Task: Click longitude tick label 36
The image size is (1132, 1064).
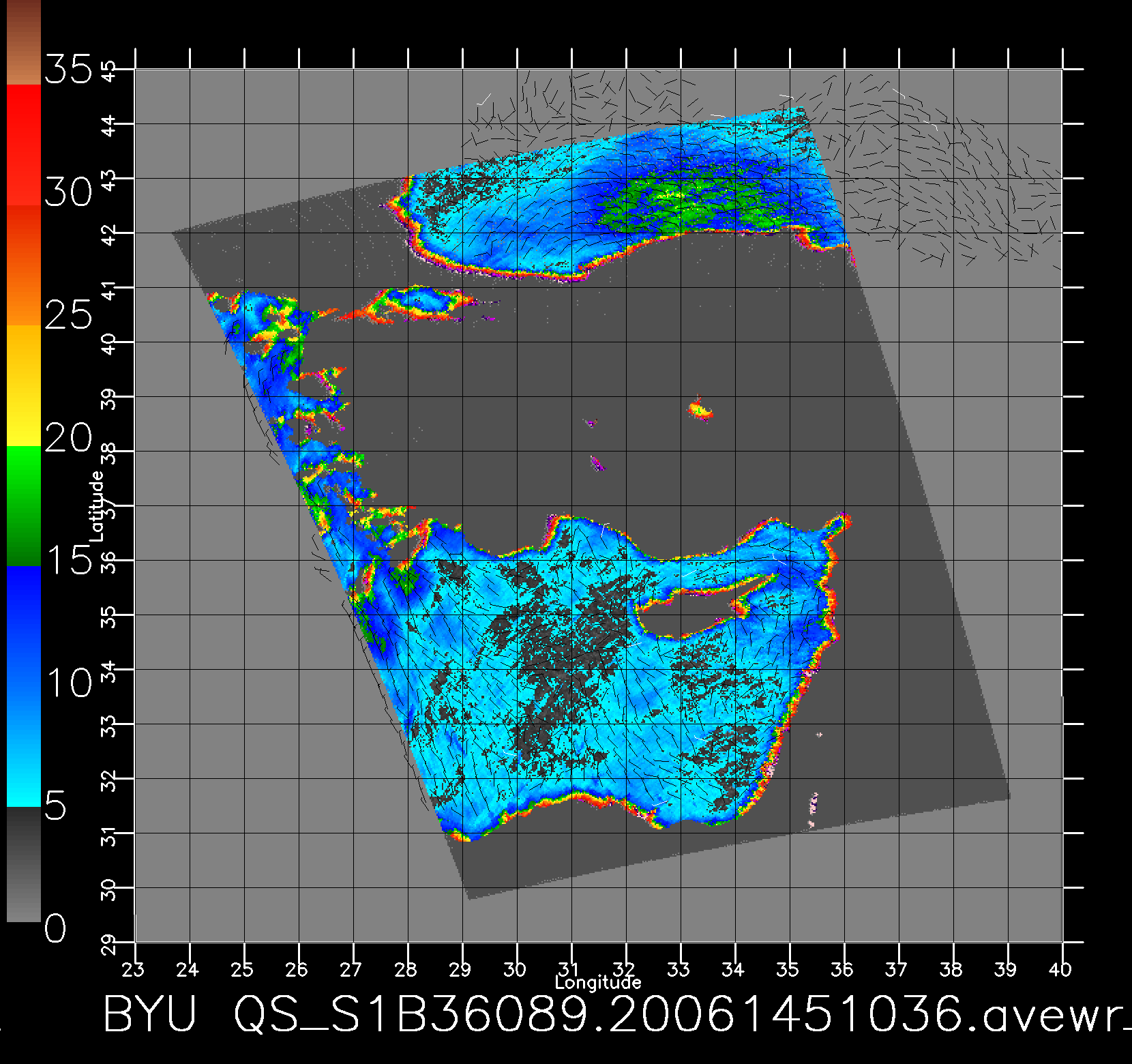Action: click(x=843, y=969)
